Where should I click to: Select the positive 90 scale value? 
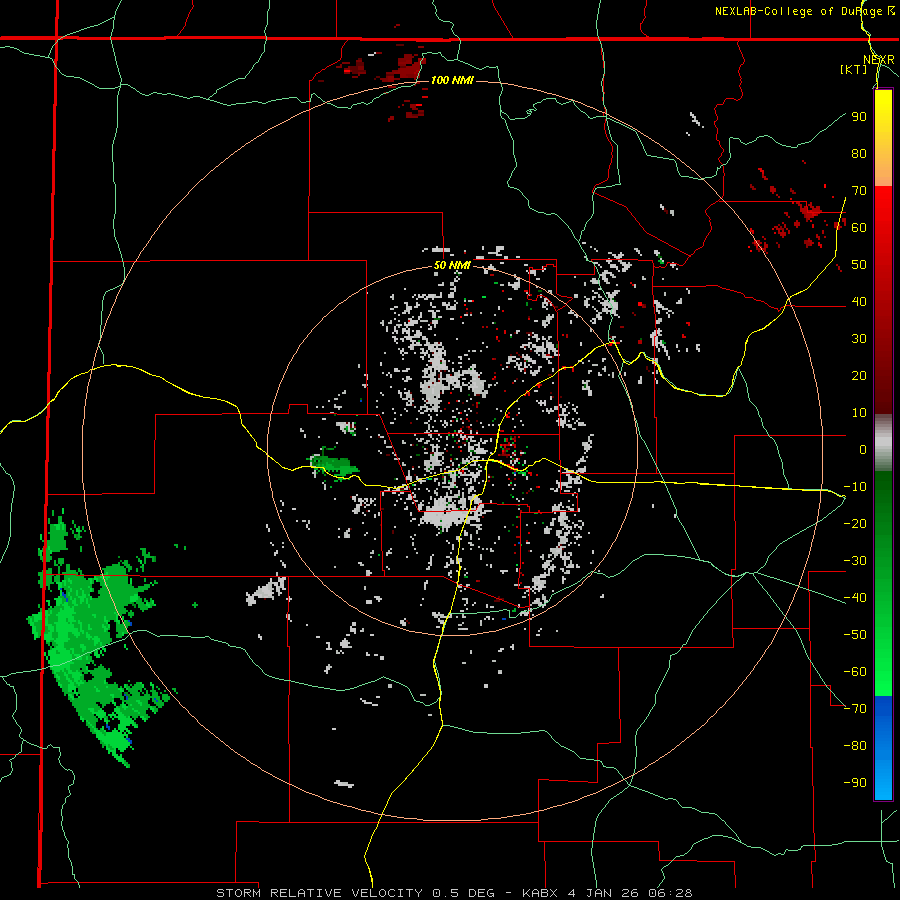[x=859, y=117]
